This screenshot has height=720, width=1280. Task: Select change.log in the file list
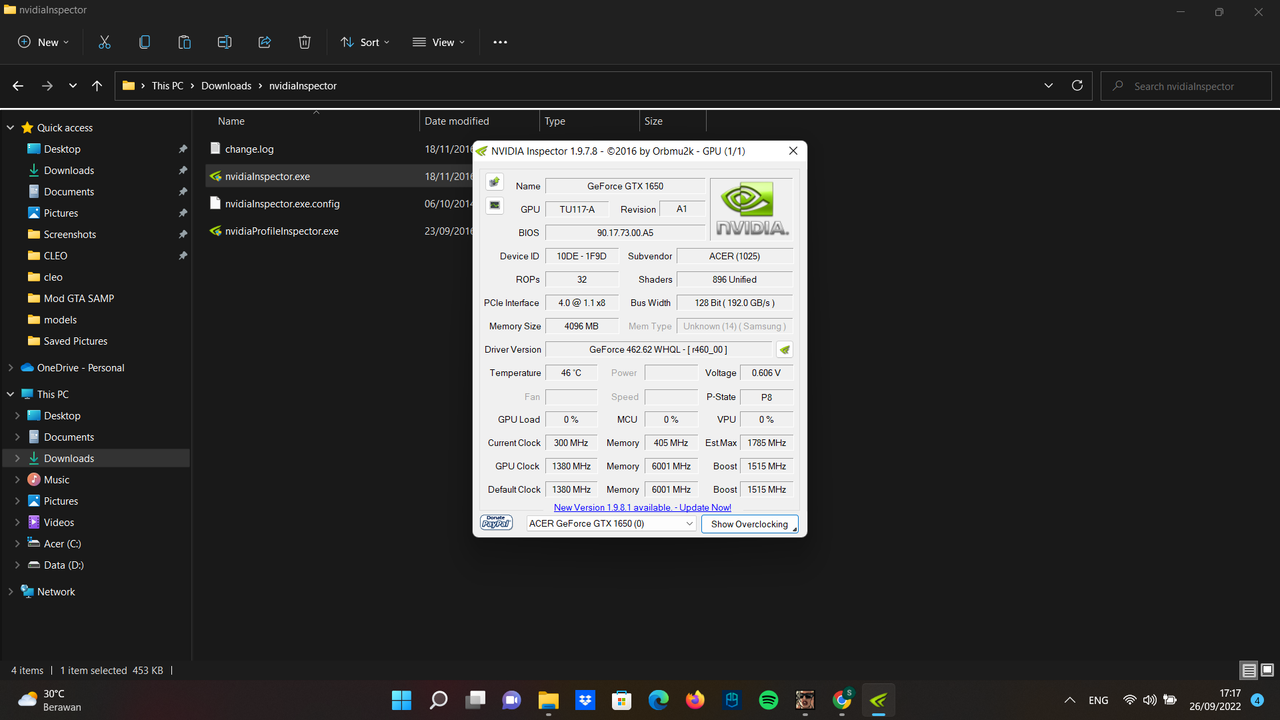tap(249, 149)
